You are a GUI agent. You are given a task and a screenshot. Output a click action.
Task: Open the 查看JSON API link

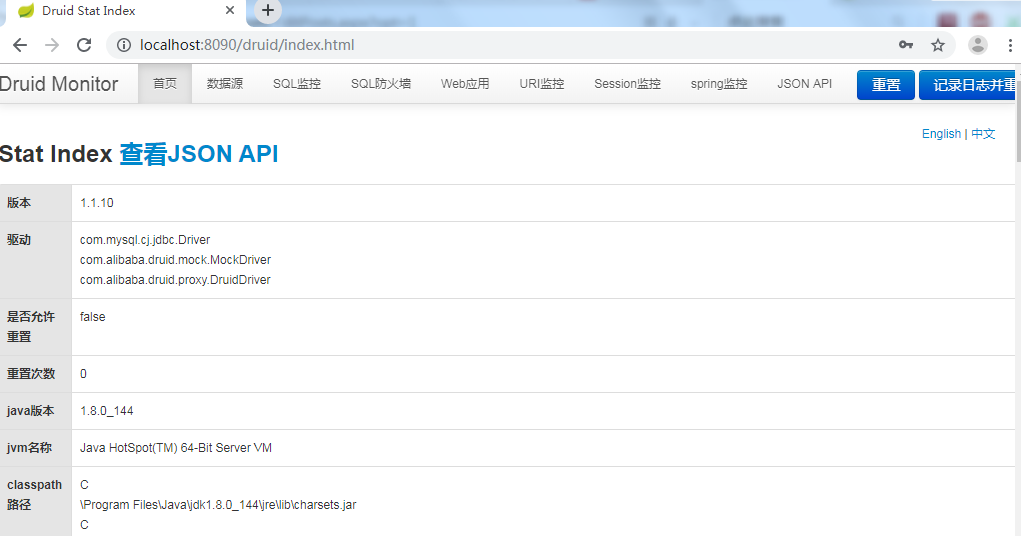(x=199, y=154)
